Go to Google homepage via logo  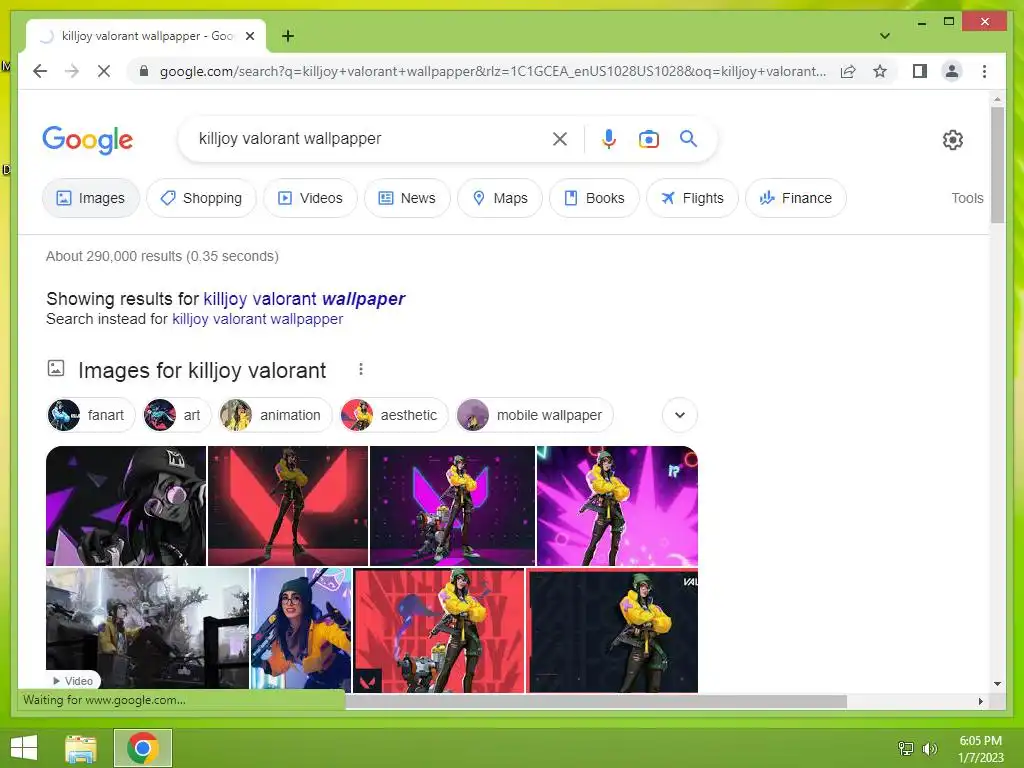tap(88, 140)
